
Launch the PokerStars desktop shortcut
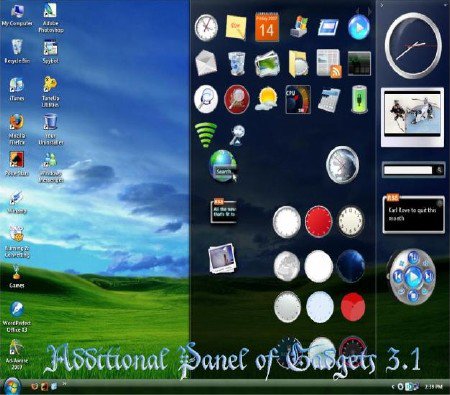(17, 164)
